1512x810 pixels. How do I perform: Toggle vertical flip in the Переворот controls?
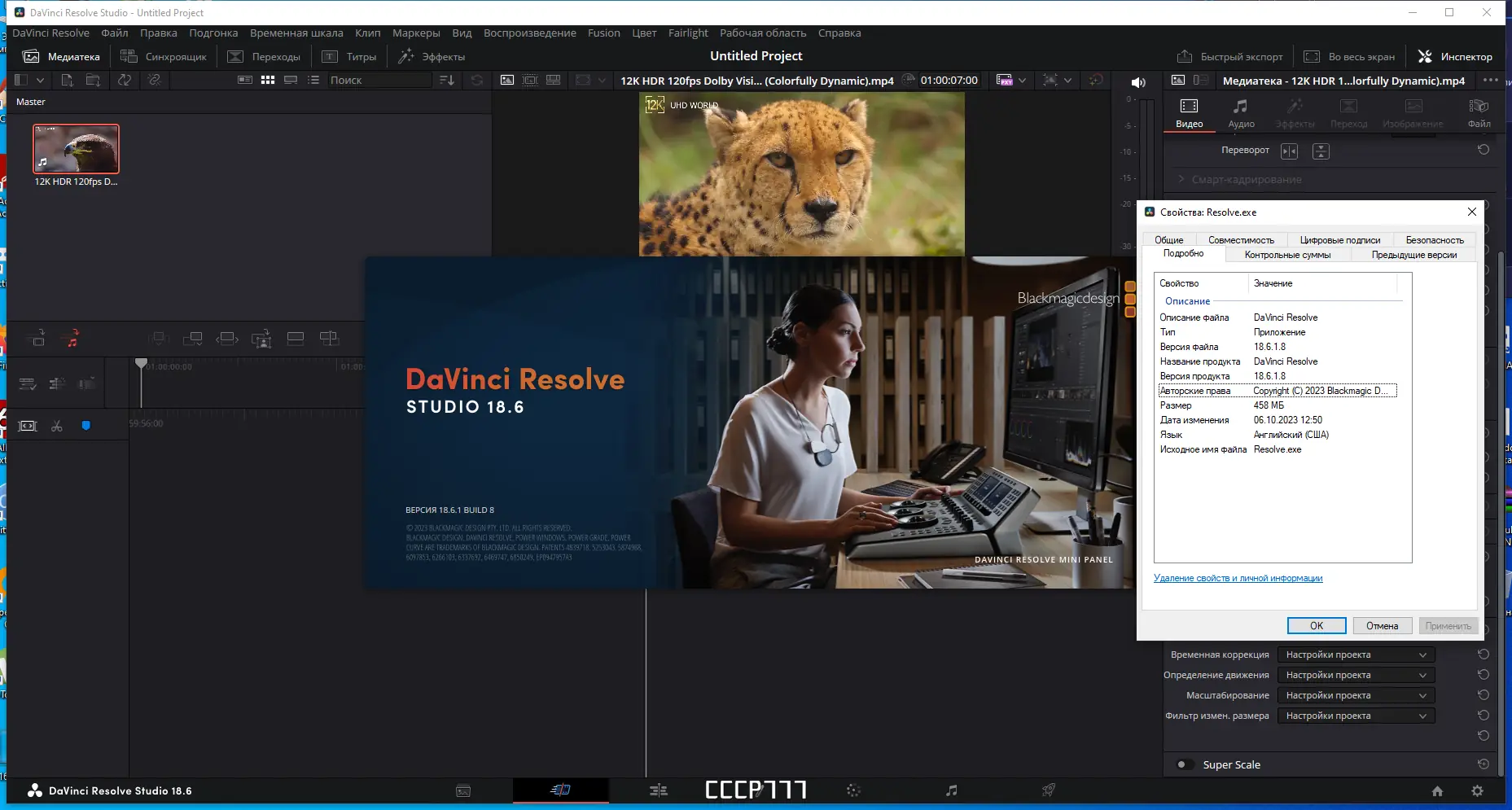[1321, 151]
